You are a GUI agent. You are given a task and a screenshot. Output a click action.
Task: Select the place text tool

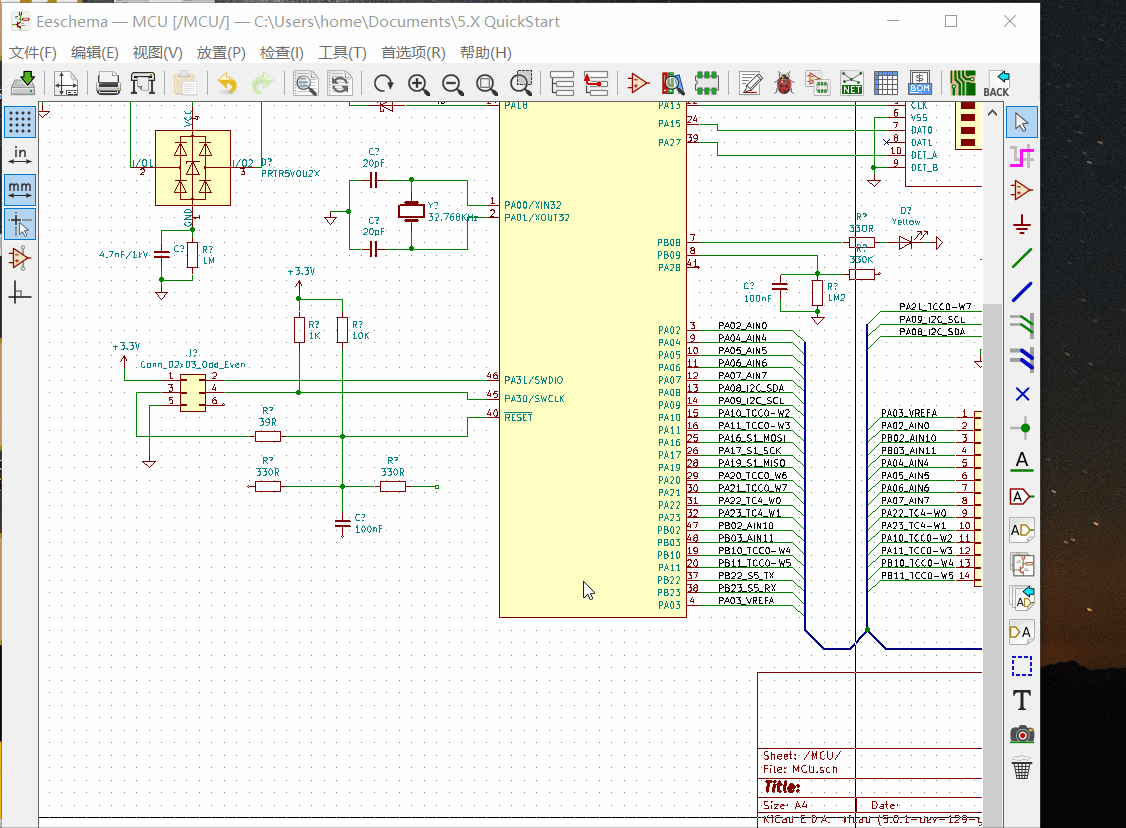1022,700
